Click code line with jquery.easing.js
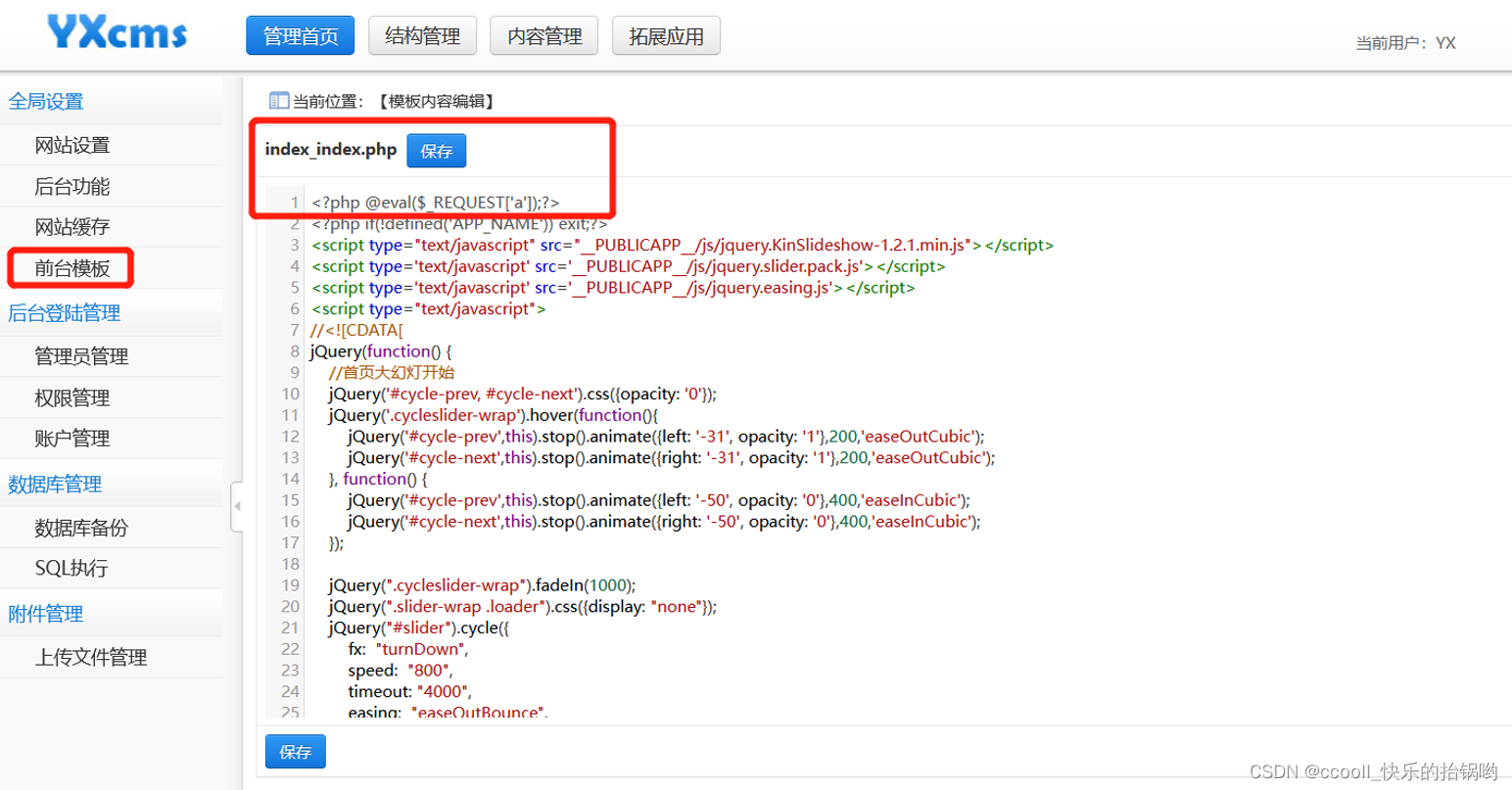1512x790 pixels. 613,288
